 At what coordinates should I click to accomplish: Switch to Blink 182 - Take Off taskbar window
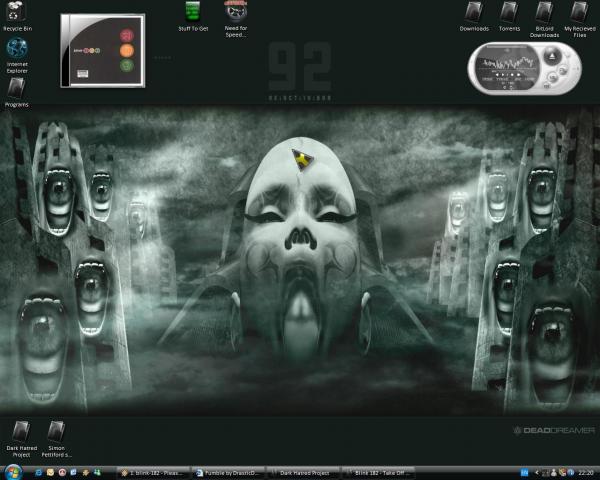click(378, 473)
